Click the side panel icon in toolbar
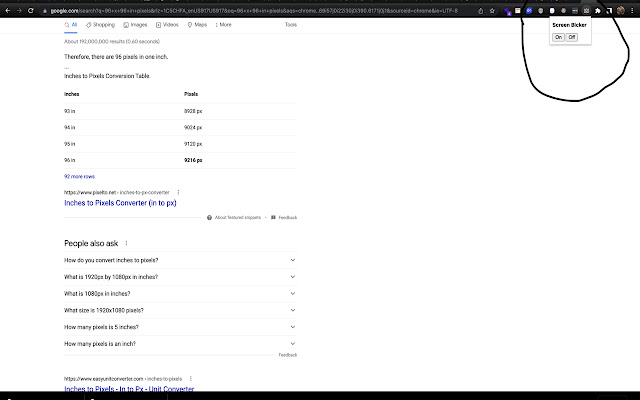 point(609,11)
